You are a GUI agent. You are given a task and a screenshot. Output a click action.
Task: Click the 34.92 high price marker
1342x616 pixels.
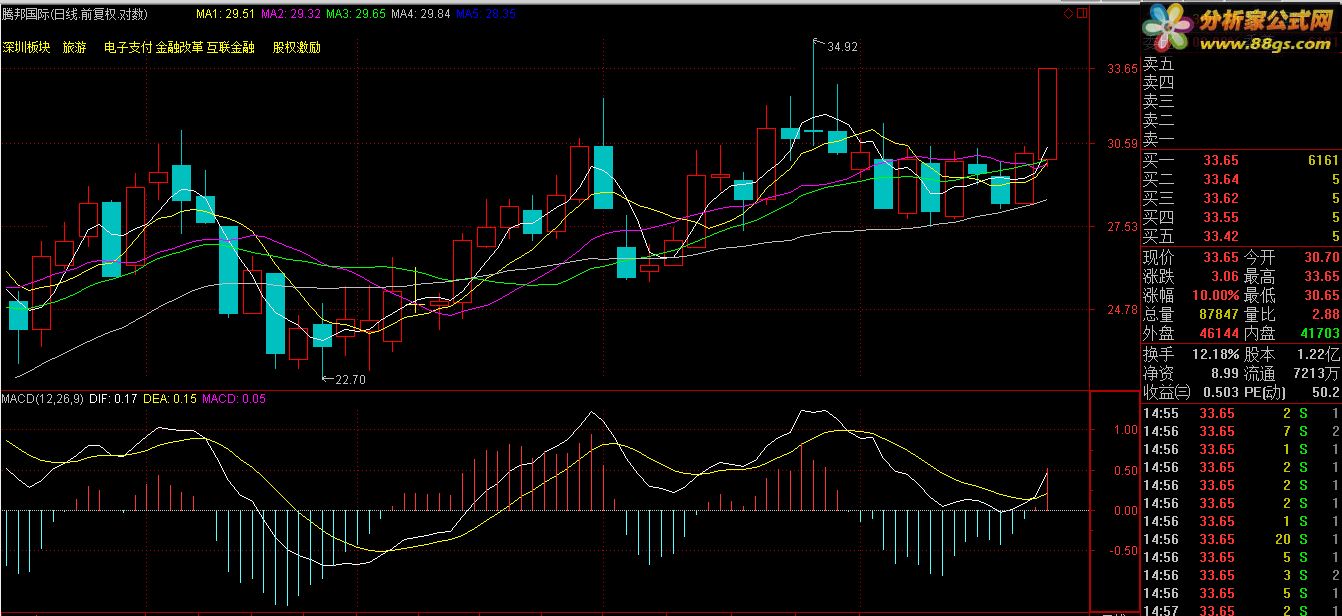click(843, 46)
